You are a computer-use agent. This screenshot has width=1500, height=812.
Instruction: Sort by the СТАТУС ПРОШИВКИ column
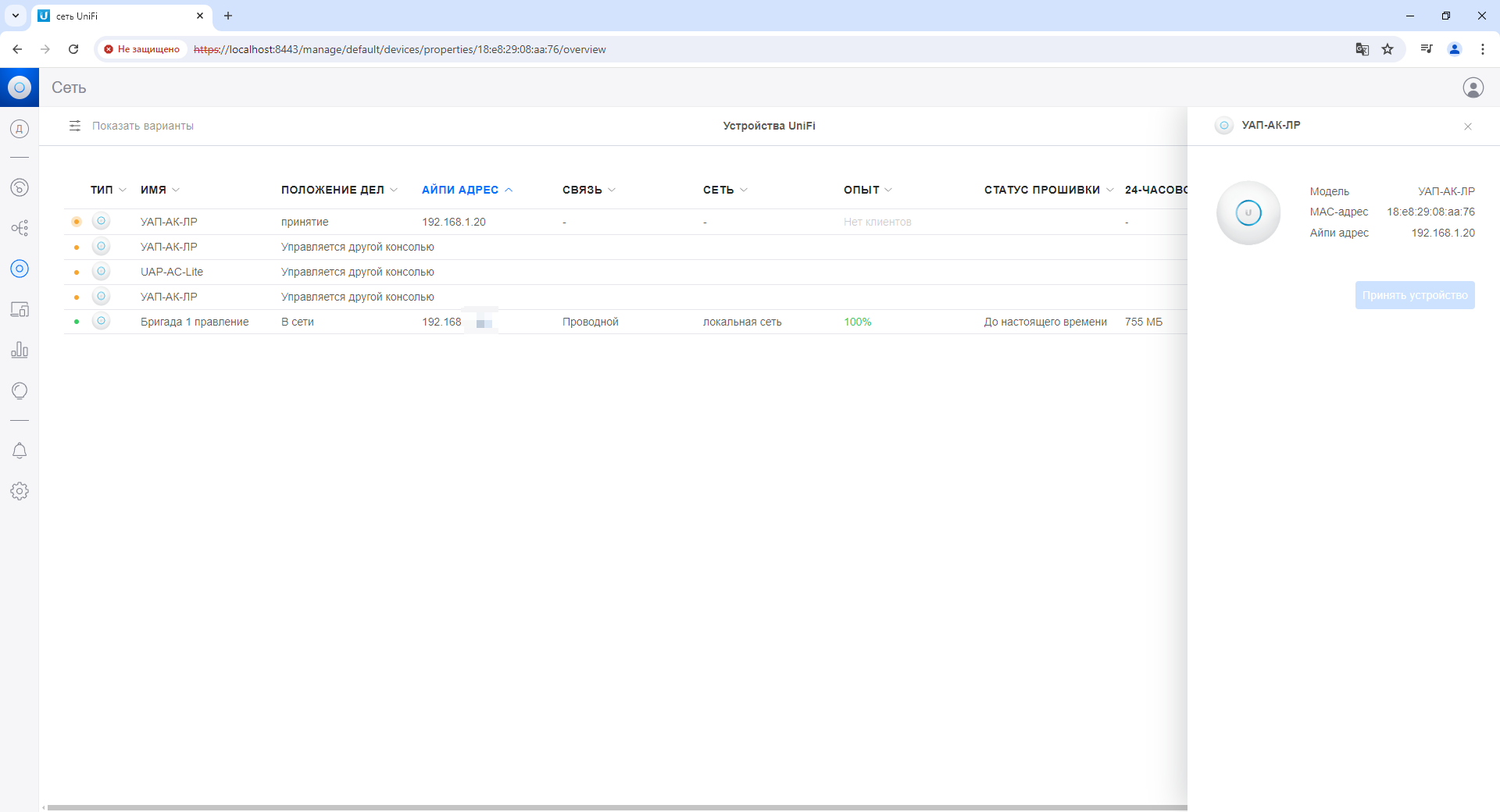[x=1048, y=190]
